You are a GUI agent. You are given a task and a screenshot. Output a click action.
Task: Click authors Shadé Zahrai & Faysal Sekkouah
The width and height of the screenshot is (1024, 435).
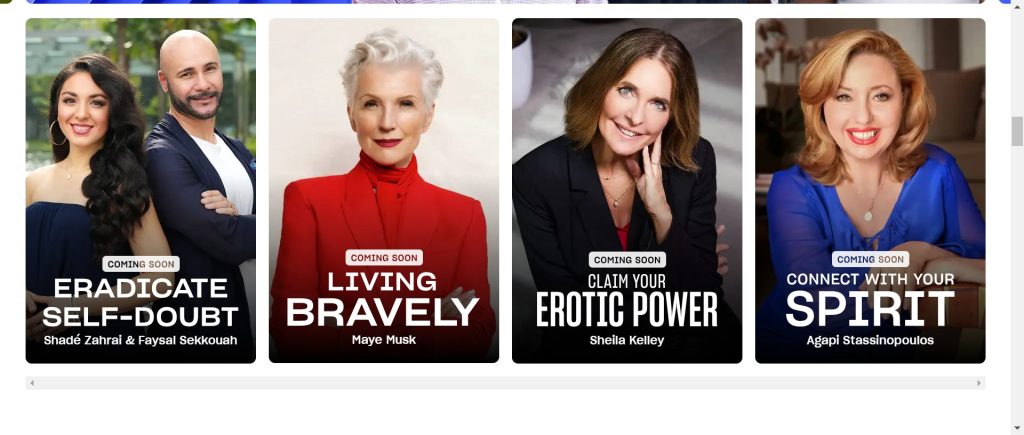coord(140,340)
